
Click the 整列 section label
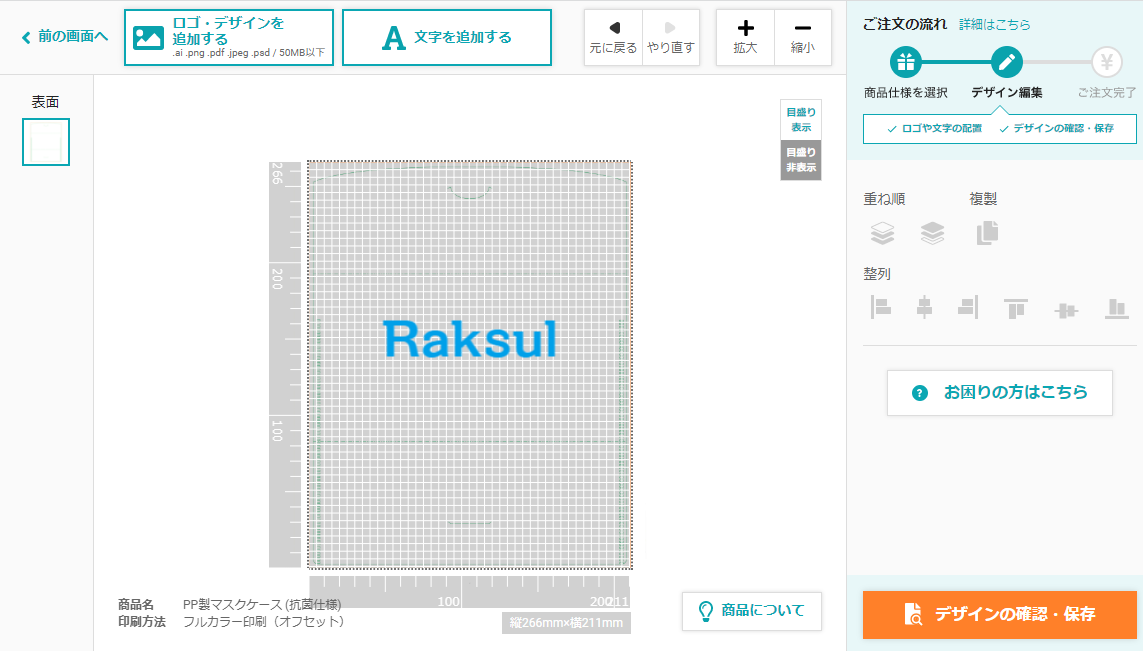[x=877, y=274]
